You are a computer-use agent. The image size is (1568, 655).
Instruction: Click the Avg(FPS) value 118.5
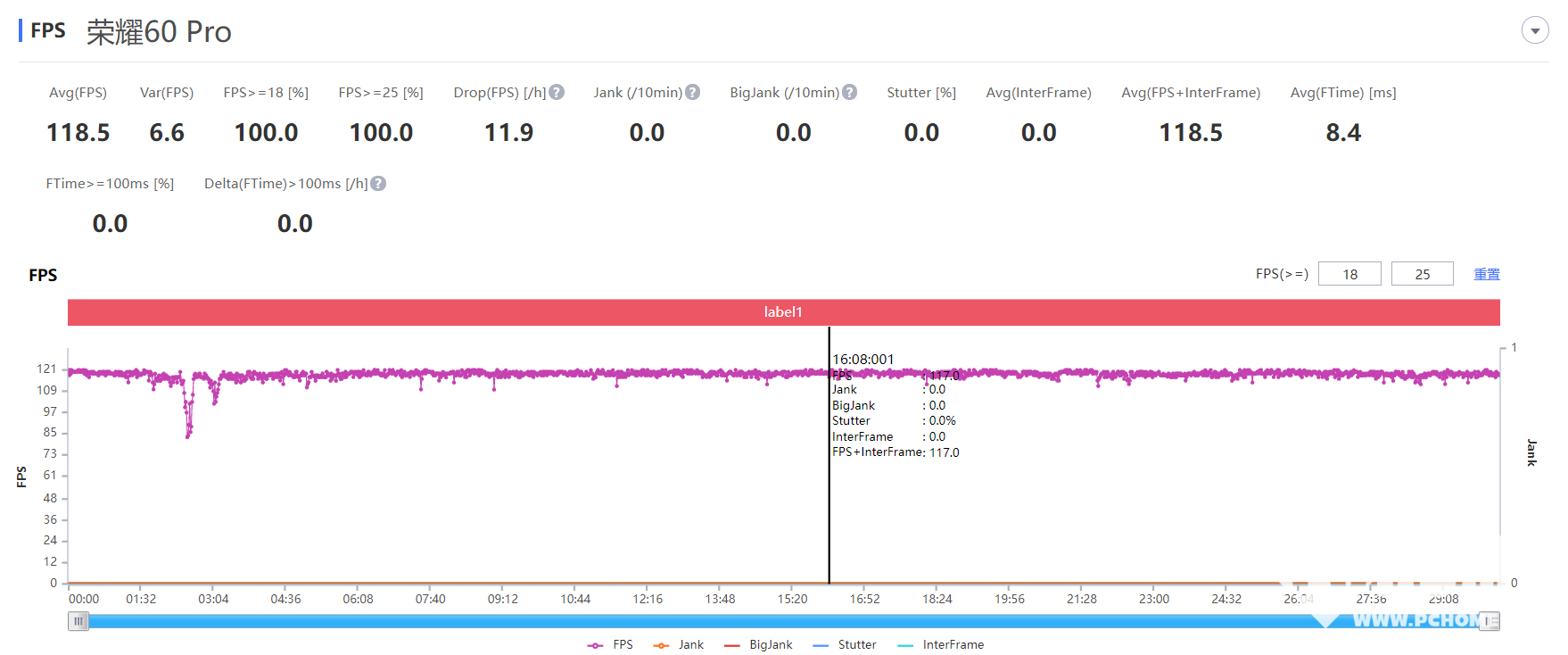78,133
